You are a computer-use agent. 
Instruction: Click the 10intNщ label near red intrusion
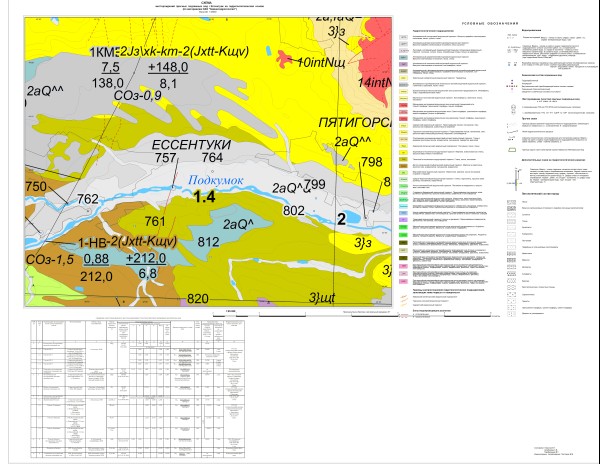pyautogui.click(x=321, y=62)
